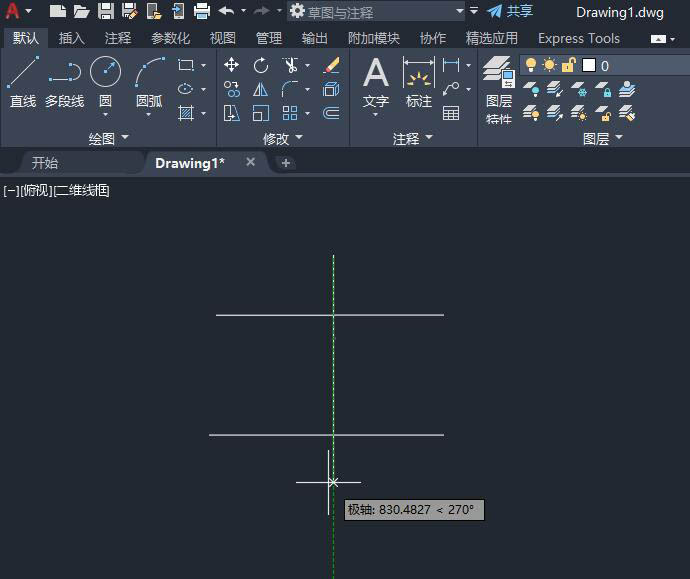Toggle layer 0 on/off lightbulb
Viewport: 690px width, 579px height.
[x=531, y=65]
